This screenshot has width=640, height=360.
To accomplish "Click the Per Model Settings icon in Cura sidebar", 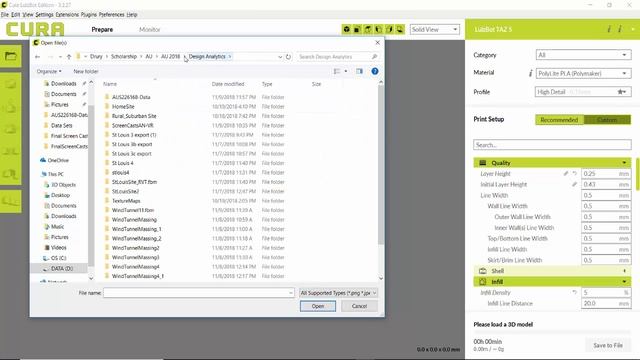I will point(11,175).
